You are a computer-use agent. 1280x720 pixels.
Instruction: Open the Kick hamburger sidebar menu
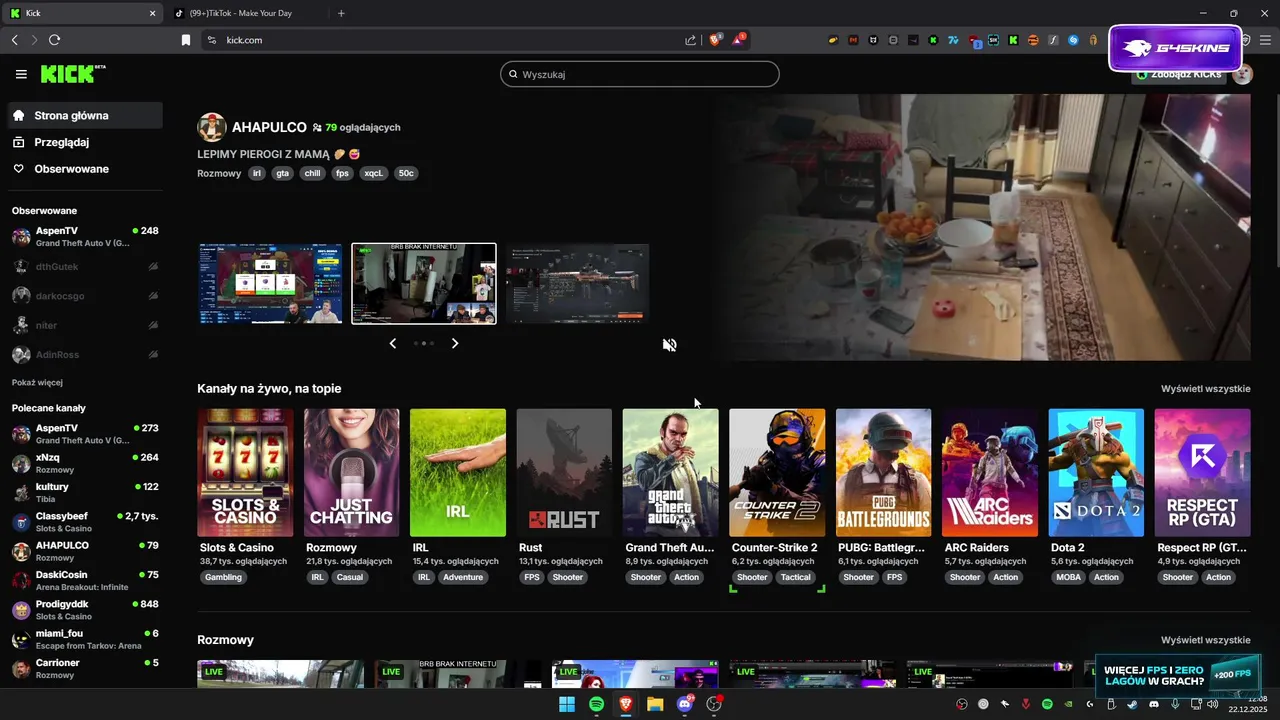click(21, 74)
